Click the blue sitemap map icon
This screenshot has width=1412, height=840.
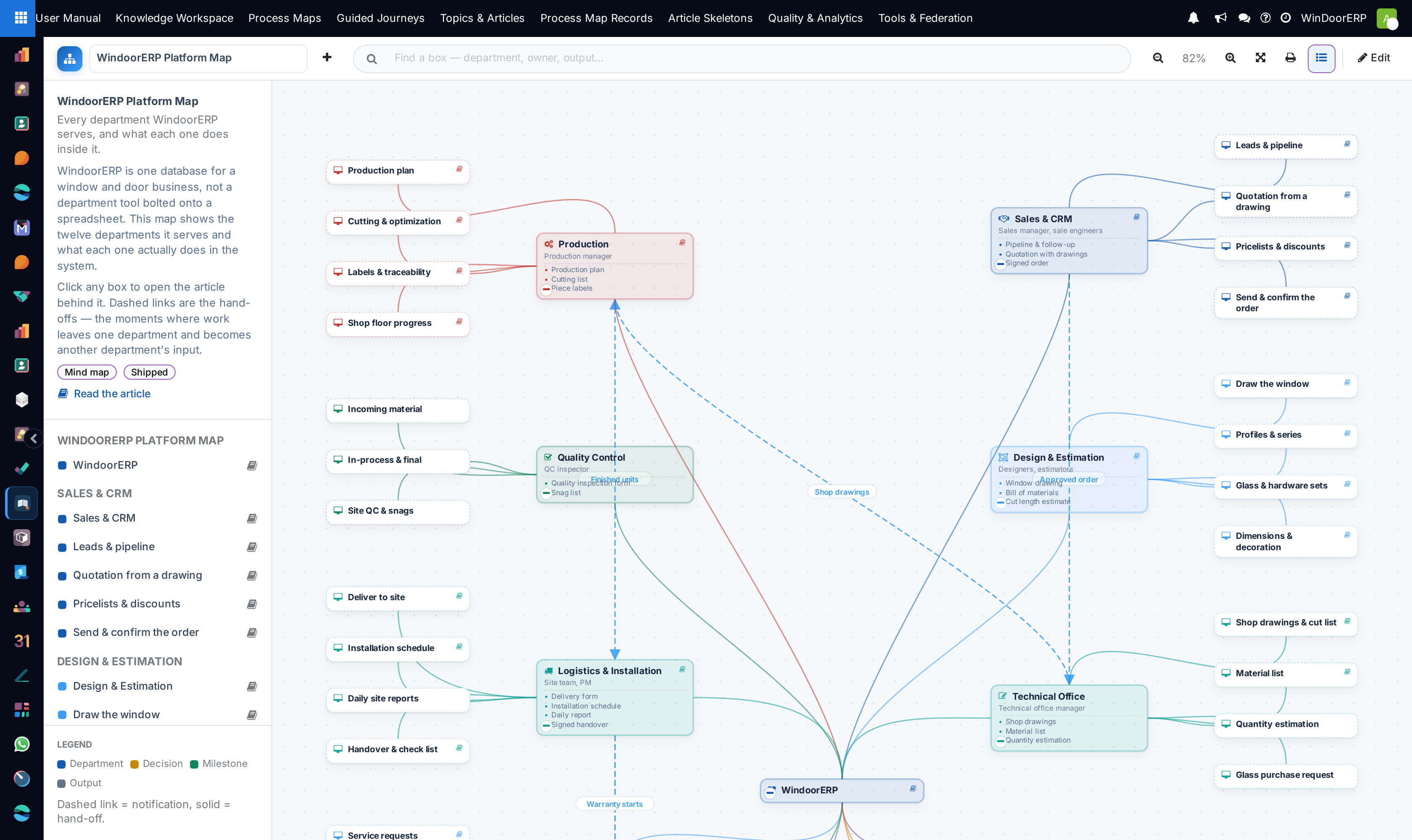coord(70,58)
